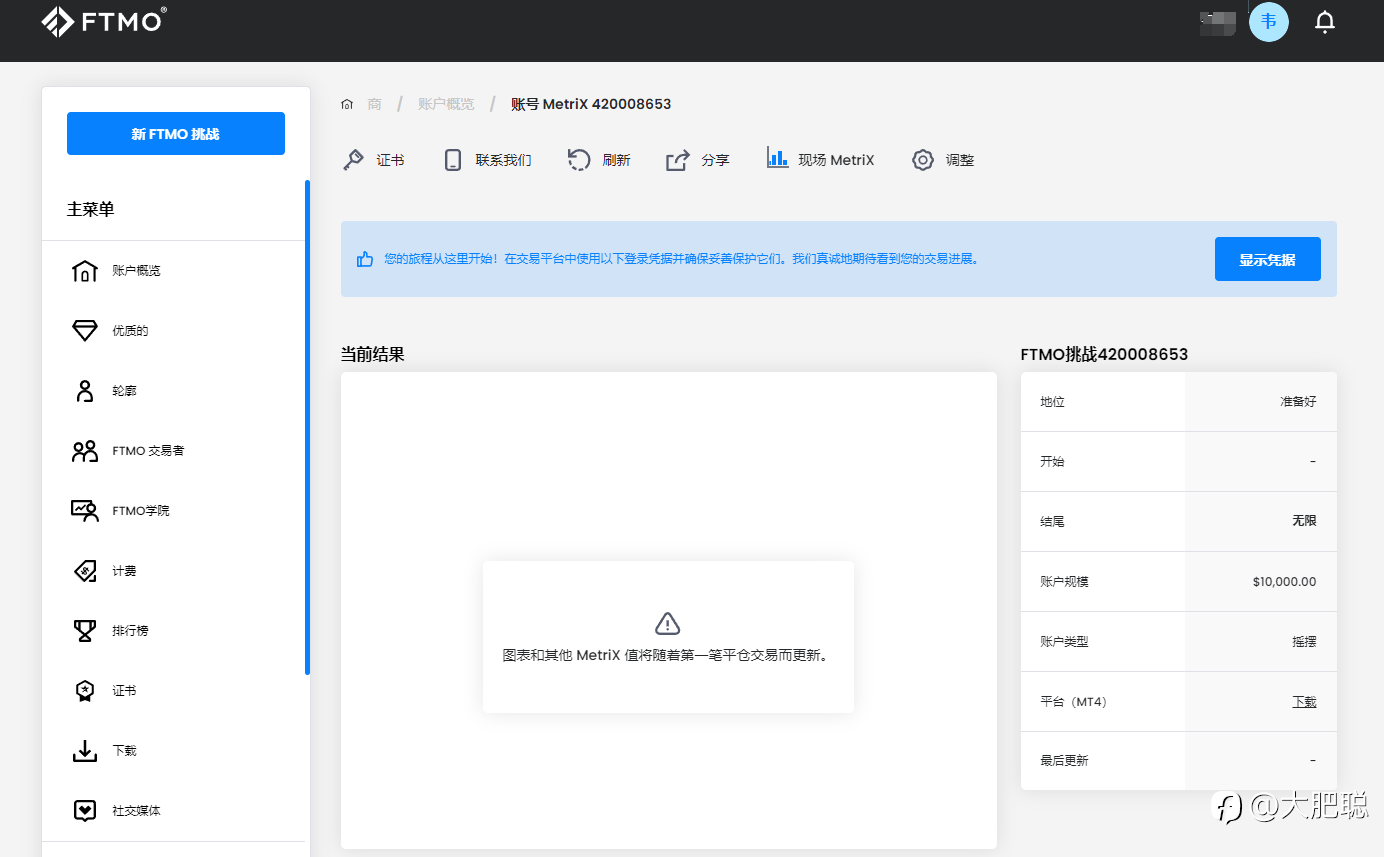Click the 账户概览 breadcrumb link
This screenshot has height=857, width=1384.
(x=446, y=104)
